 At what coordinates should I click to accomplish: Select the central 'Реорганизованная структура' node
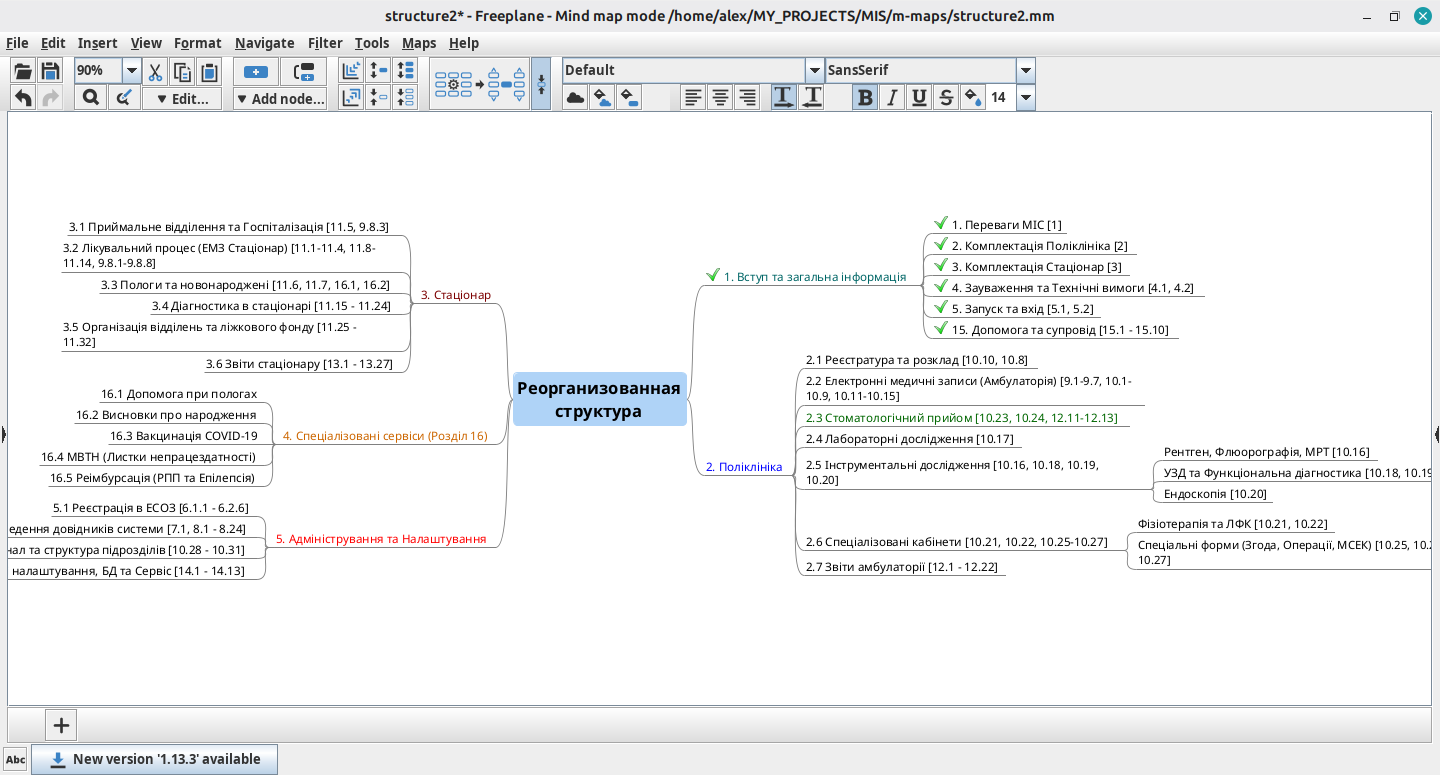pyautogui.click(x=600, y=399)
